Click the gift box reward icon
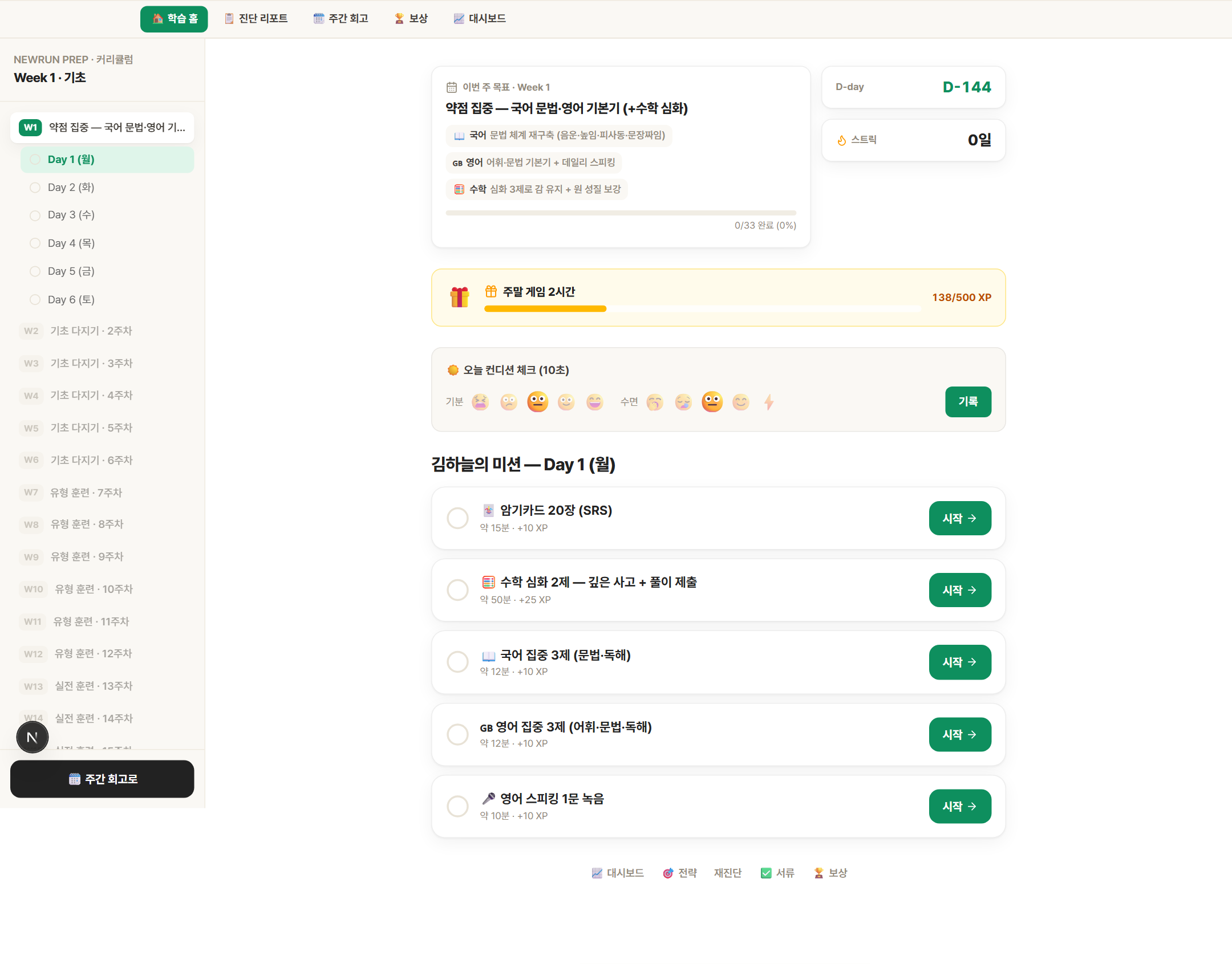Viewport: 1232px width, 964px height. tap(459, 297)
